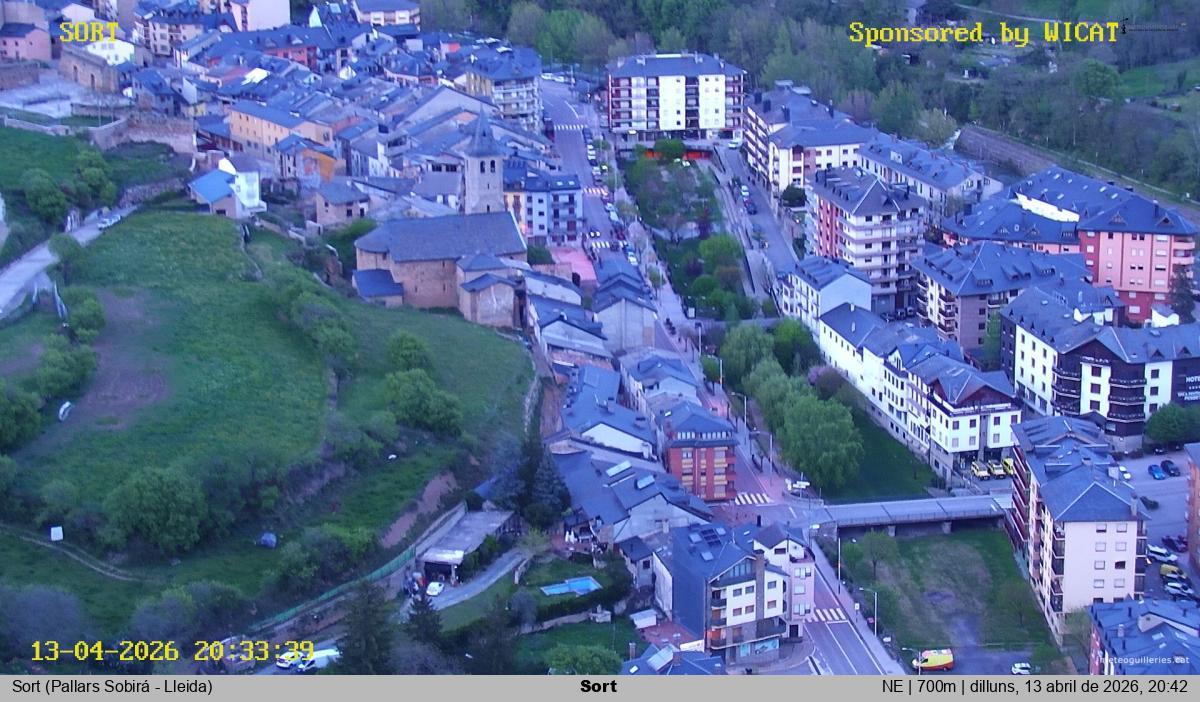The image size is (1200, 702).
Task: Click the weather station logo top-right
Action: pos(1151,26)
